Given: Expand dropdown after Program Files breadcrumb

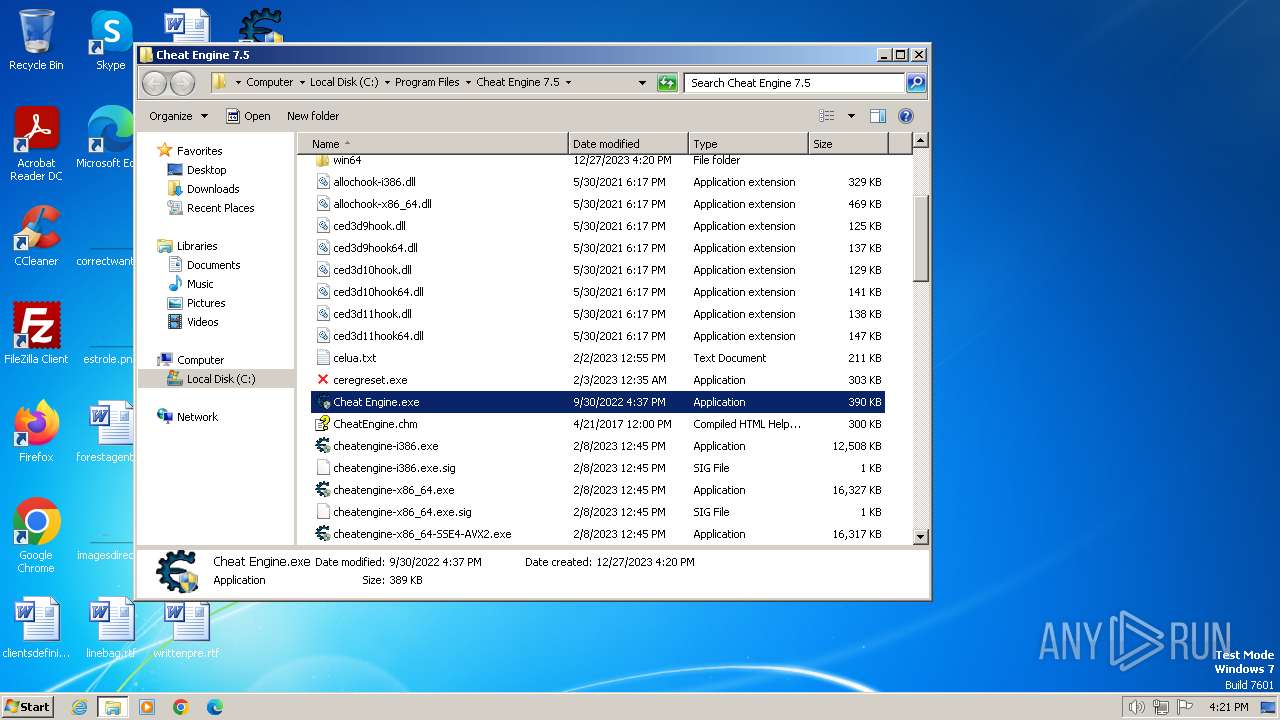Looking at the screenshot, I should coord(468,83).
